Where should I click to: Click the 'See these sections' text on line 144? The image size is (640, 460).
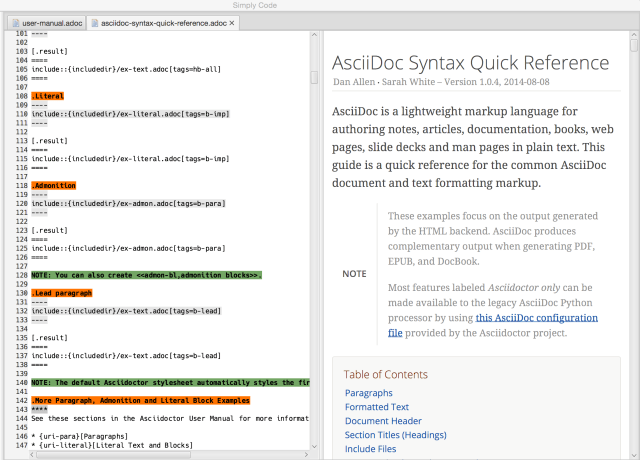pos(171,418)
